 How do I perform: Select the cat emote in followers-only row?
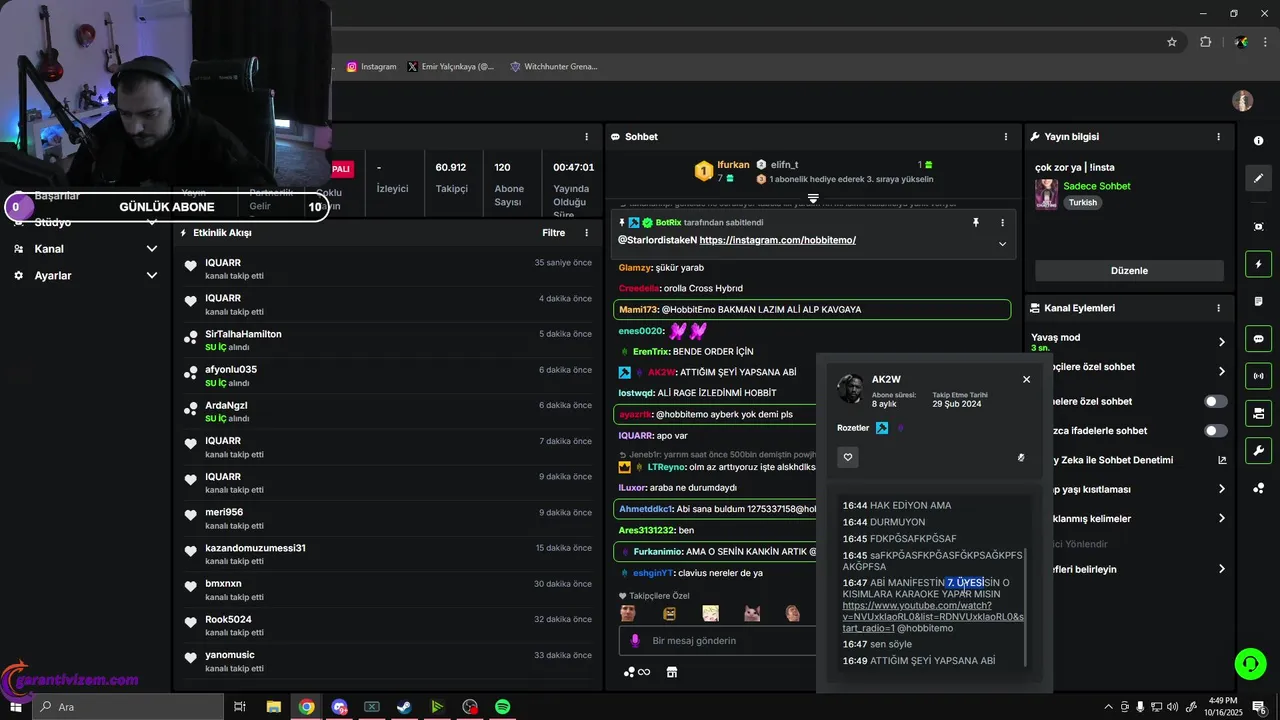click(x=751, y=613)
